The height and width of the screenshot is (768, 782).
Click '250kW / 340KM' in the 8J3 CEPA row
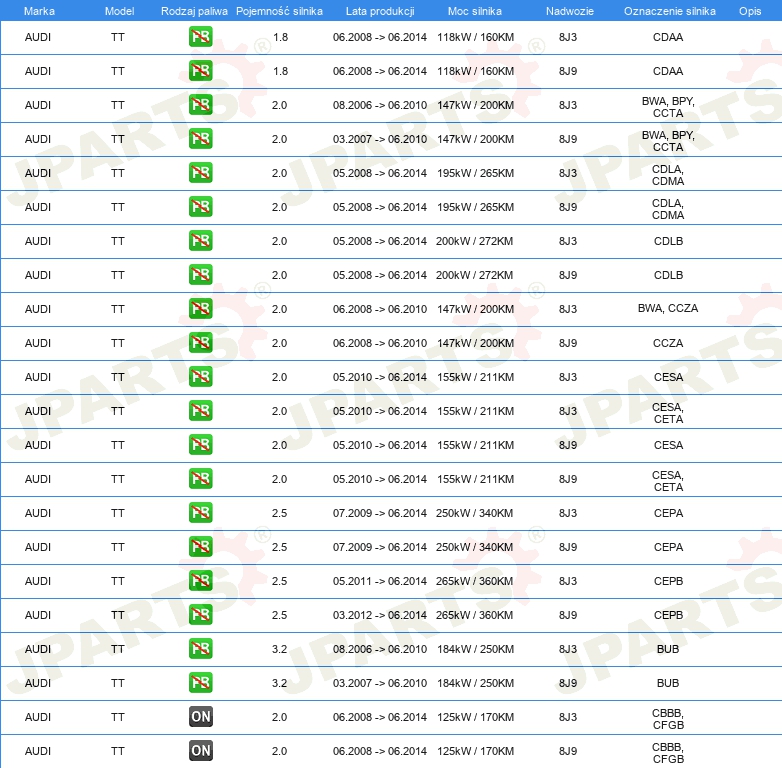[x=474, y=513]
